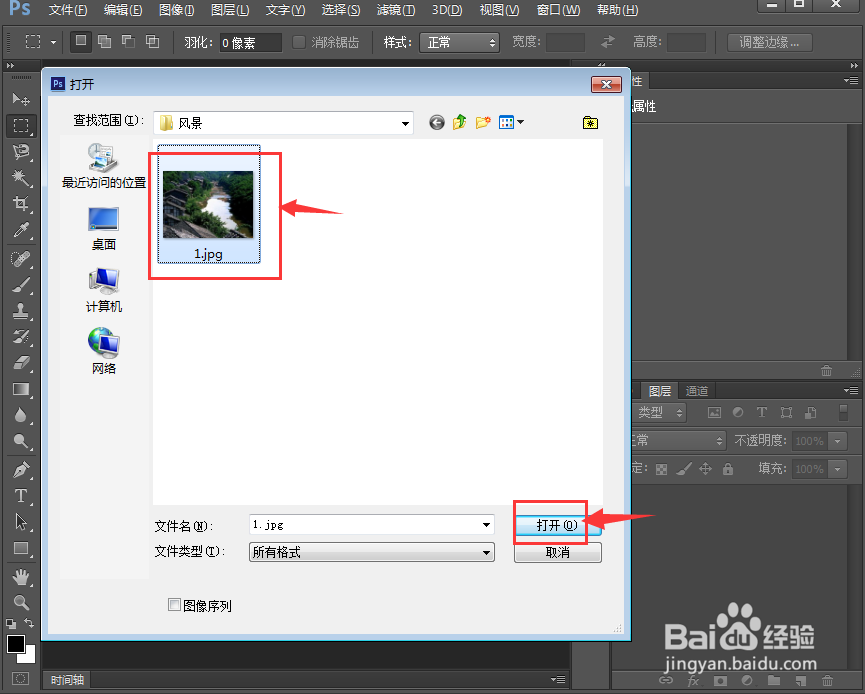The image size is (865, 694).
Task: Enable the 图像序列 checkbox
Action: coord(174,605)
